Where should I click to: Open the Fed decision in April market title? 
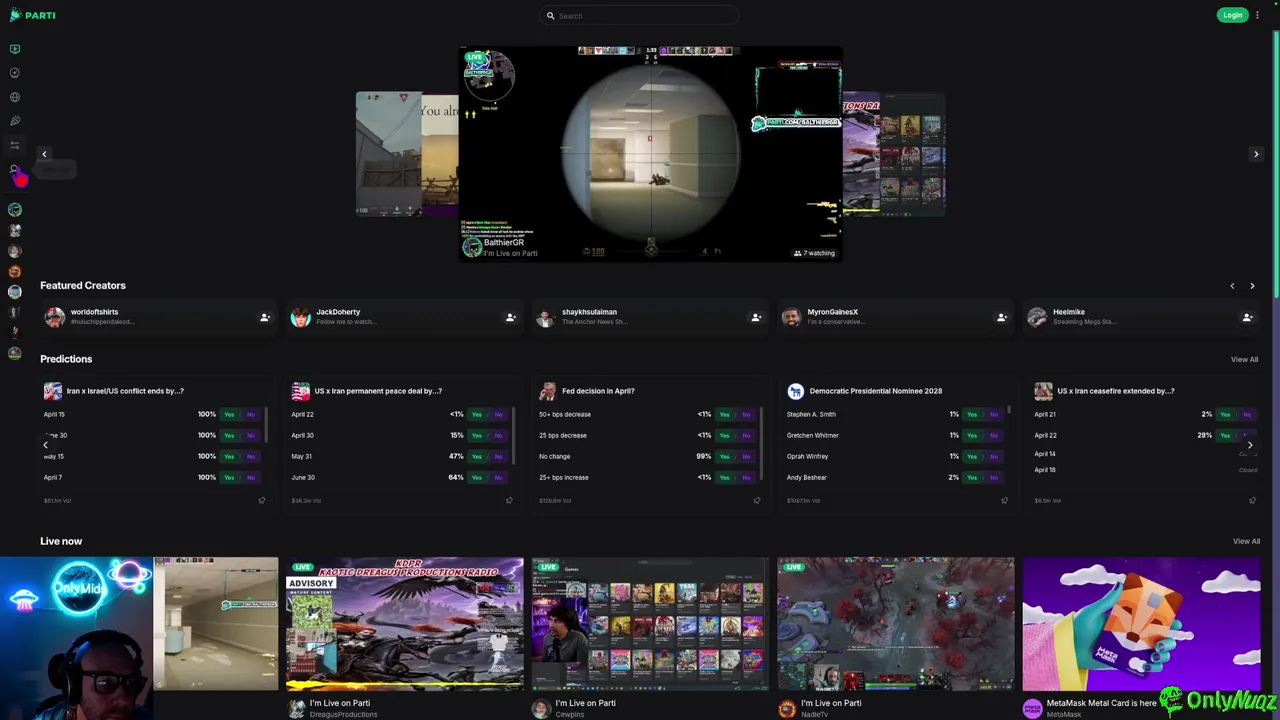(x=598, y=391)
